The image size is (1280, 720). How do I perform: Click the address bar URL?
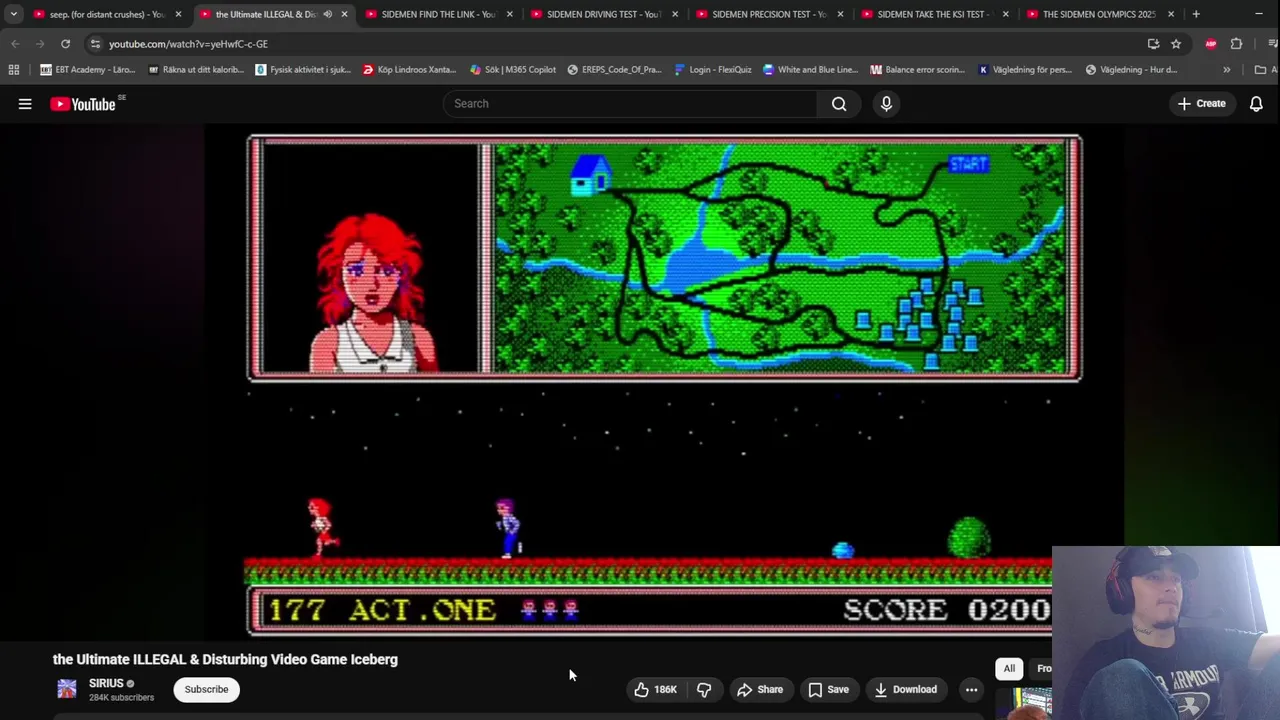point(188,44)
